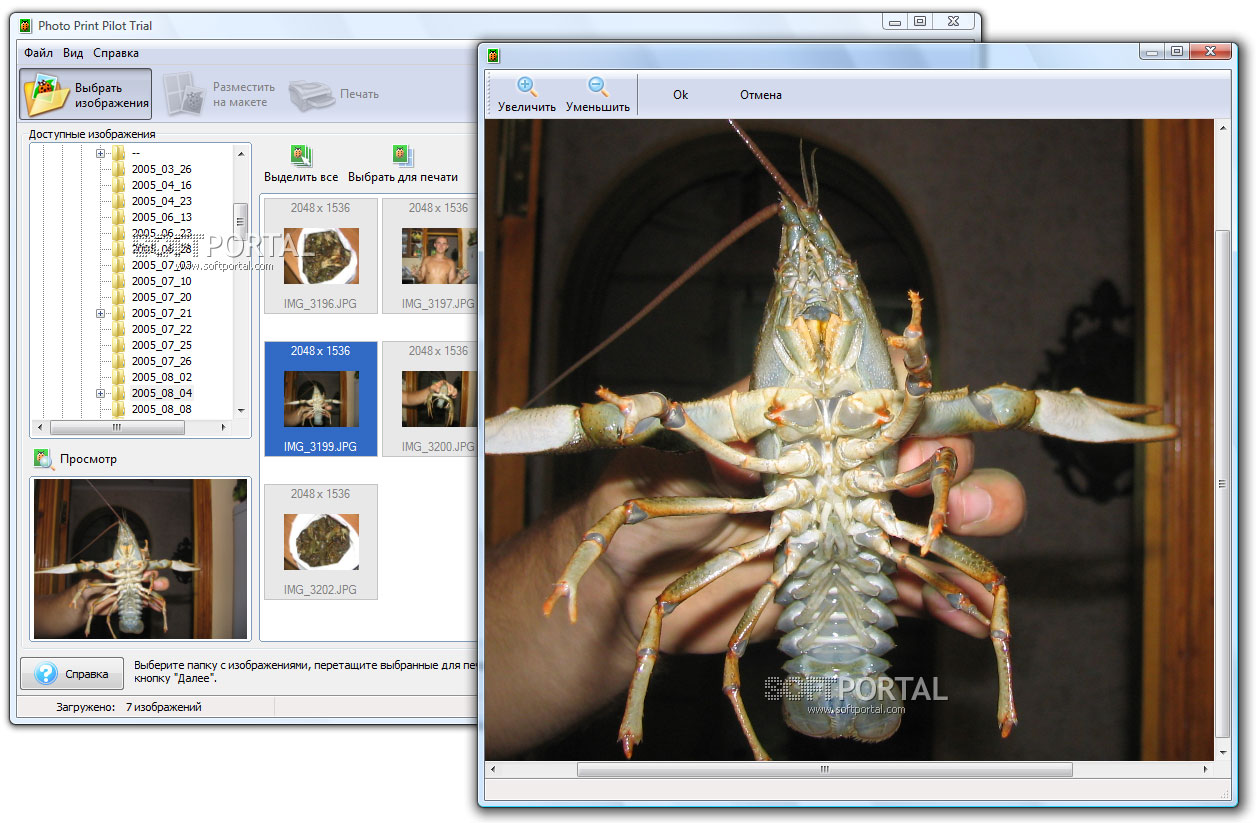Click the blue question mark help icon

tap(45, 674)
